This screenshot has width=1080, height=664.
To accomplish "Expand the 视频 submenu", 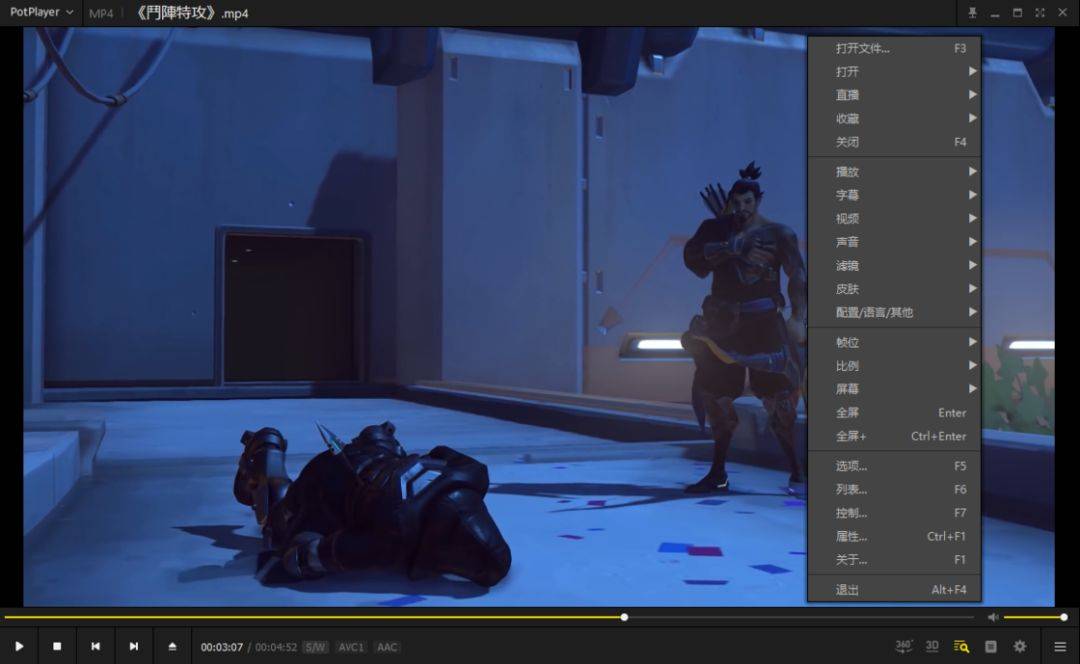I will pyautogui.click(x=894, y=218).
